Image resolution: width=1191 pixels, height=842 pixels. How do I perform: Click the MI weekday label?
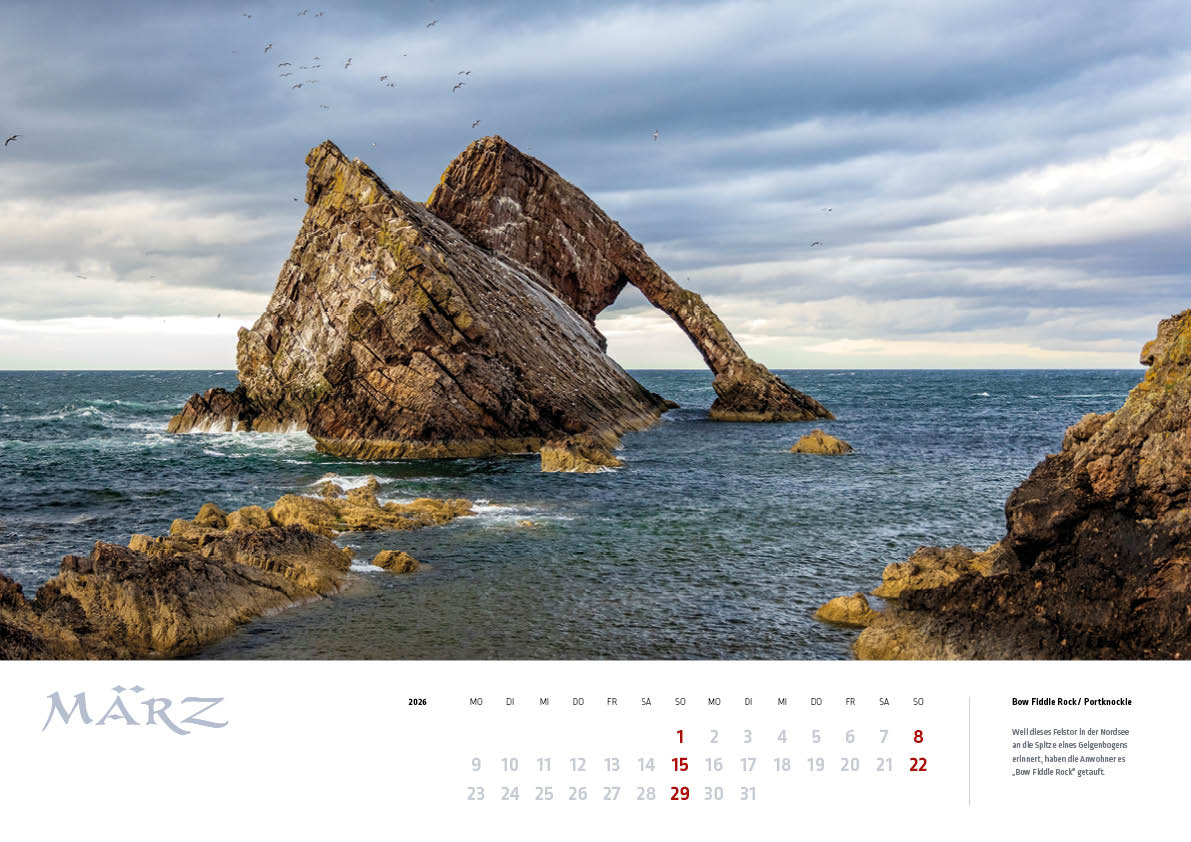(544, 702)
